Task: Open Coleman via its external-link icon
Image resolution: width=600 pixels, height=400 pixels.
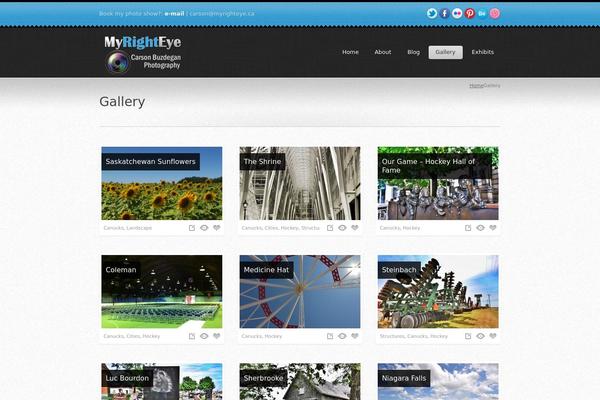Action: 192,336
